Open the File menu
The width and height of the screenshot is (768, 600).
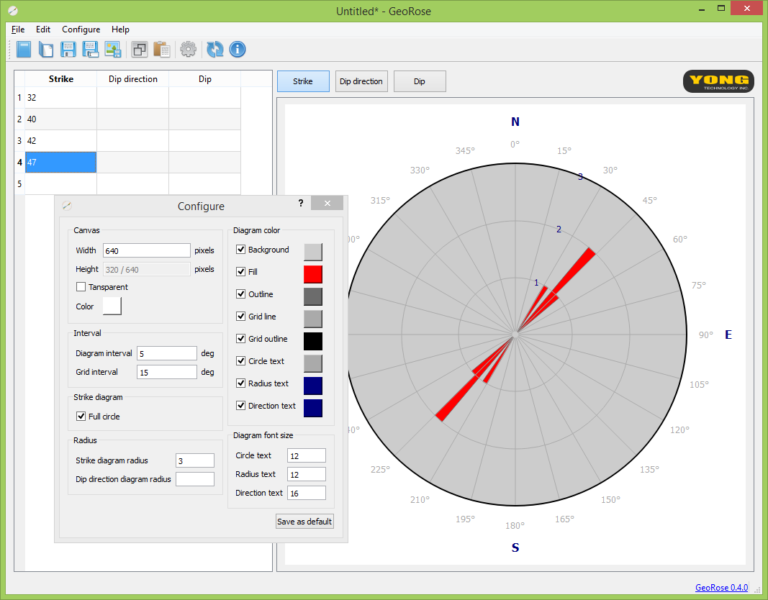[x=18, y=29]
